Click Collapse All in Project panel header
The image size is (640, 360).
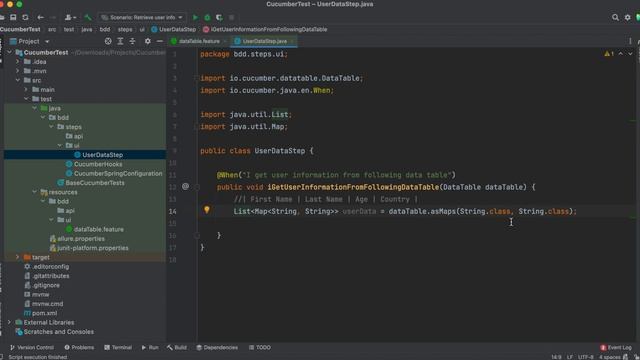pyautogui.click(x=132, y=41)
